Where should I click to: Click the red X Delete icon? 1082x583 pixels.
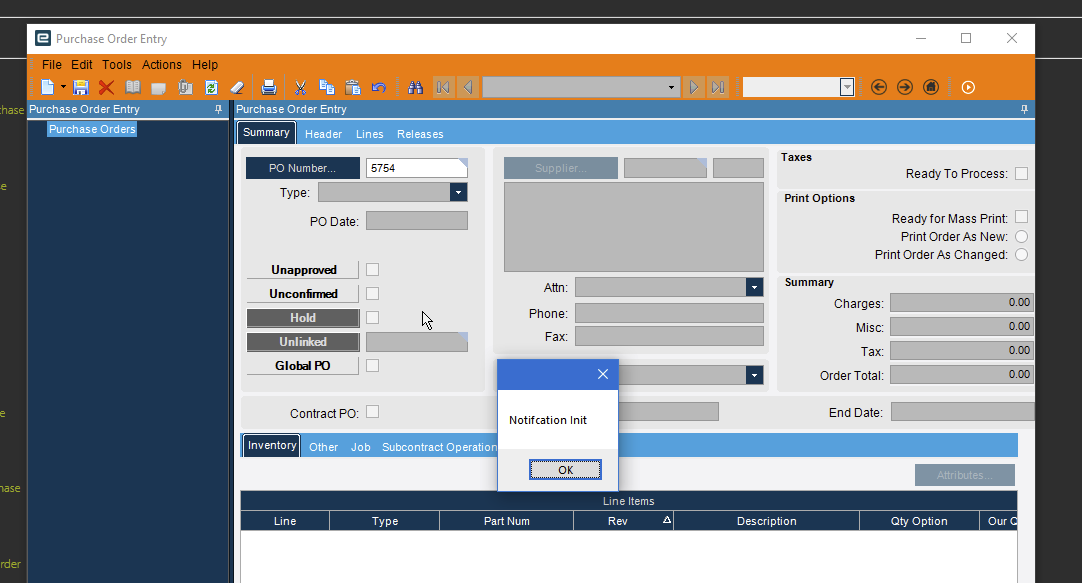(x=106, y=88)
